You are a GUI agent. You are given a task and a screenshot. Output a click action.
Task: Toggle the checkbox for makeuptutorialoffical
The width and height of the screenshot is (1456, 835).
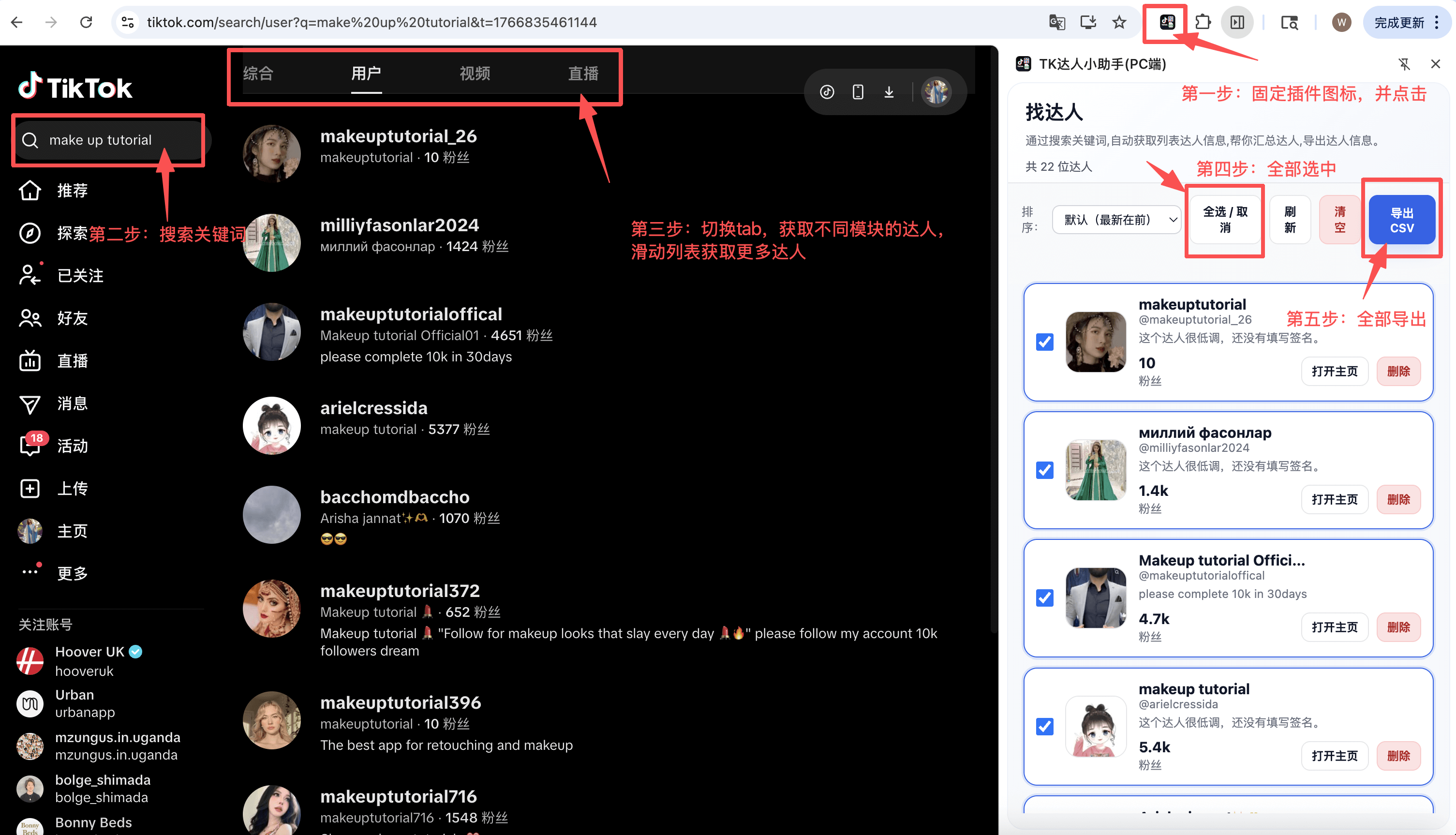click(1044, 597)
